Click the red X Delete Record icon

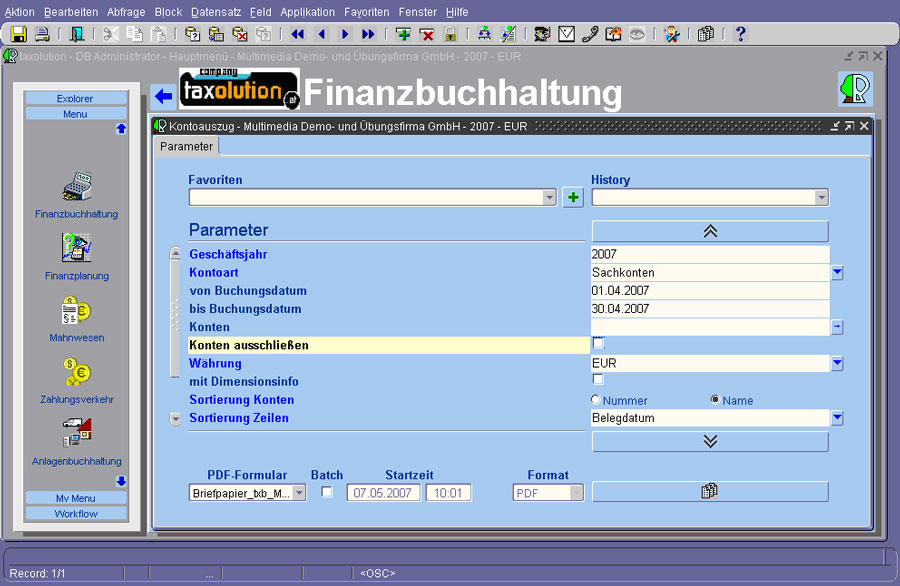tap(427, 34)
